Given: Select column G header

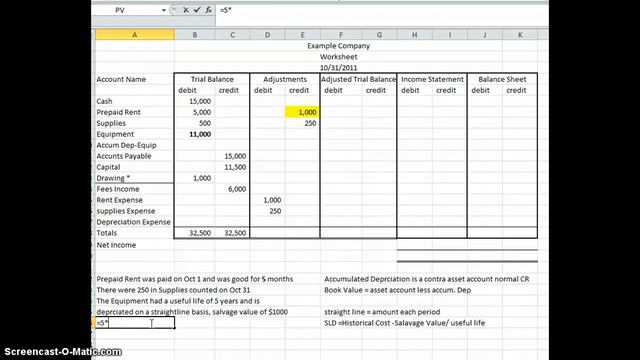Looking at the screenshot, I should tap(379, 35).
